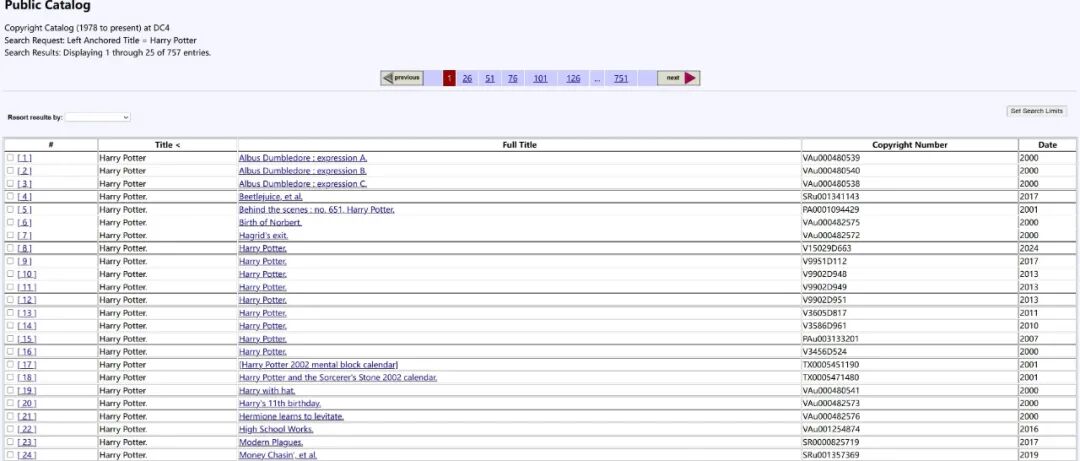1080x461 pixels.
Task: Tick the checkbox for entry 2
Action: tap(10, 171)
